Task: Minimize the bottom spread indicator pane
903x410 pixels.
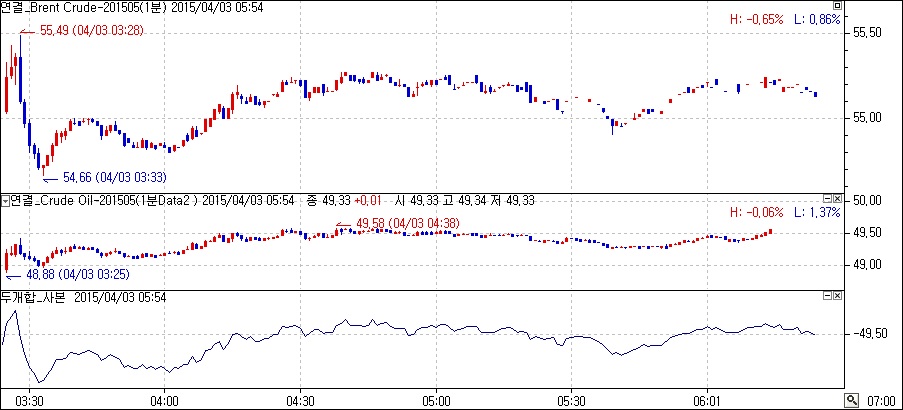Action: (827, 297)
